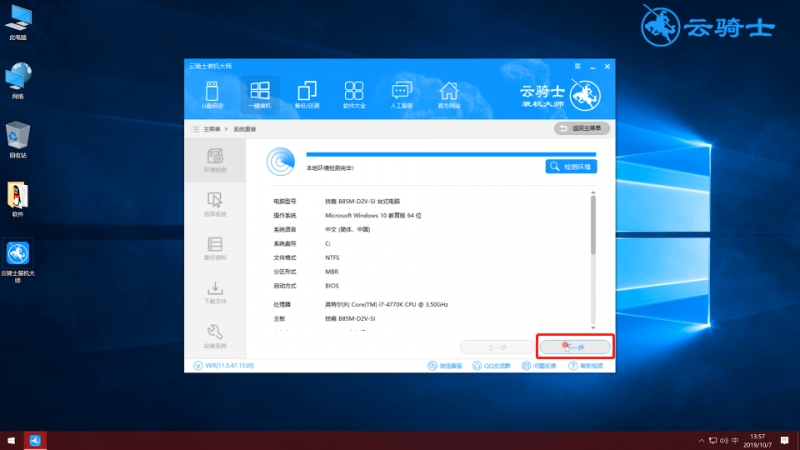The height and width of the screenshot is (450, 800).
Task: Select the 安装系统 step in sidebar
Action: pyautogui.click(x=215, y=337)
